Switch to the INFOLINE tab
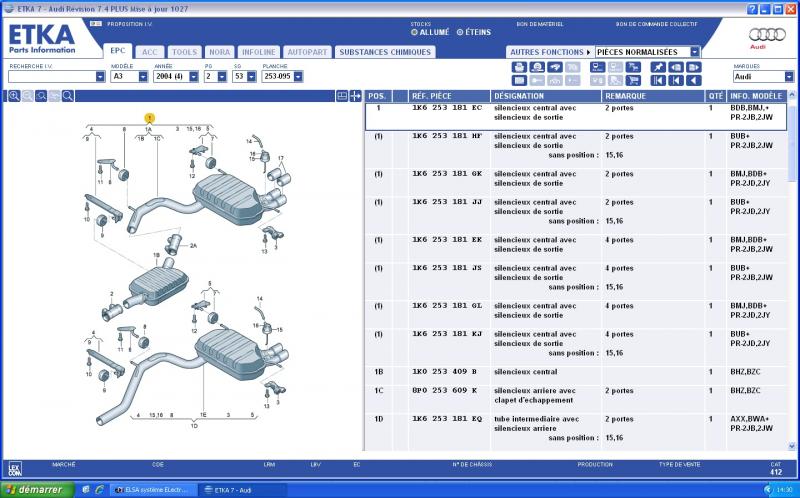Screen dimensions: 800x498 pyautogui.click(x=259, y=52)
